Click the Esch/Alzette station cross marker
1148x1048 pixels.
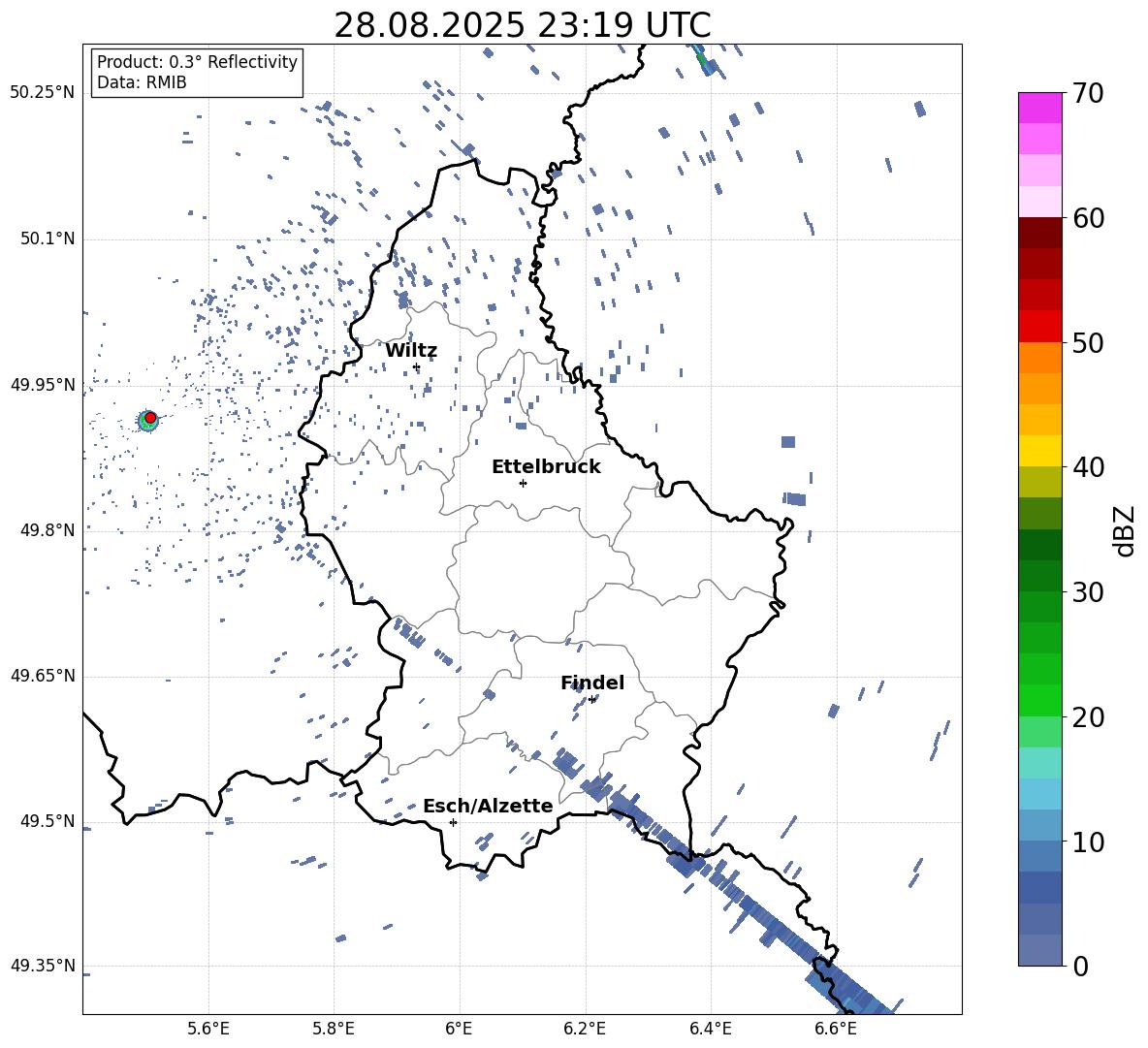click(x=453, y=822)
